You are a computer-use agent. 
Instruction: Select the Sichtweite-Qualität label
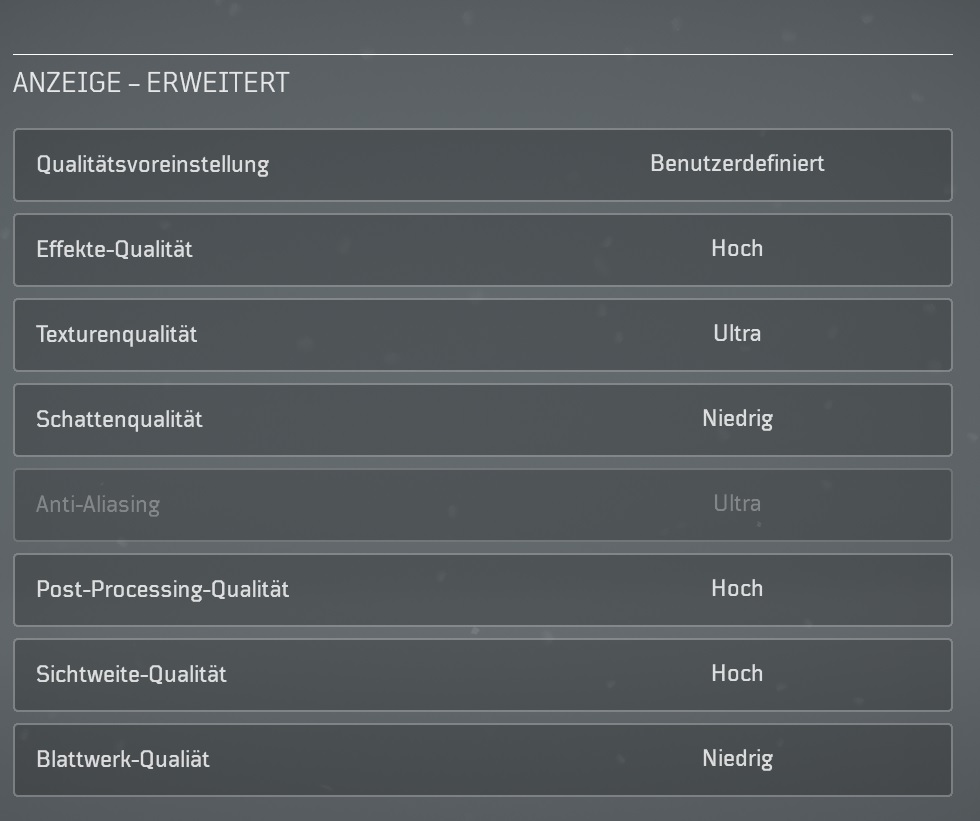coord(131,674)
